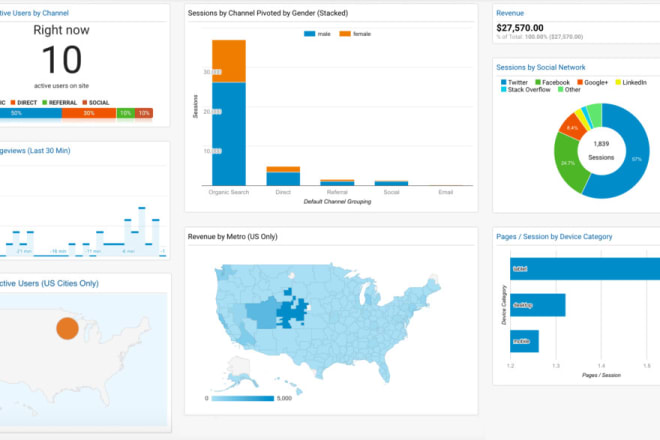Click the REFERRAL channel legend swatch
660x440 pixels.
click(x=45, y=103)
